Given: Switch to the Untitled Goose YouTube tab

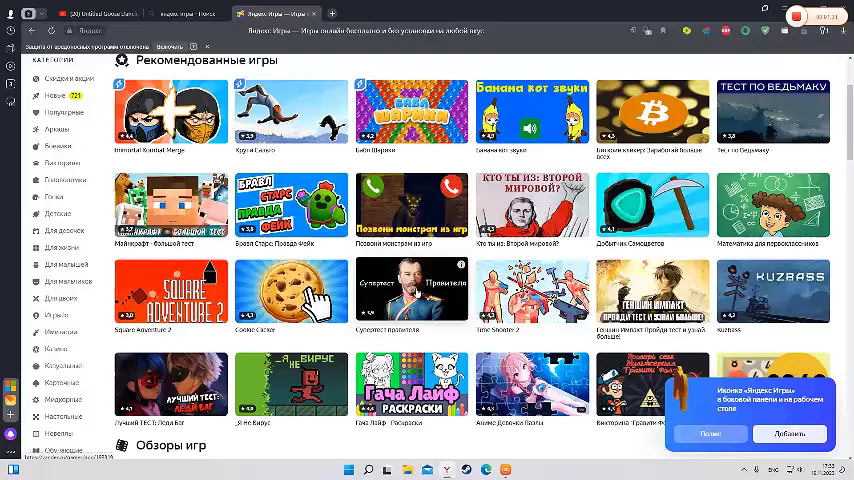Looking at the screenshot, I should click(x=99, y=14).
